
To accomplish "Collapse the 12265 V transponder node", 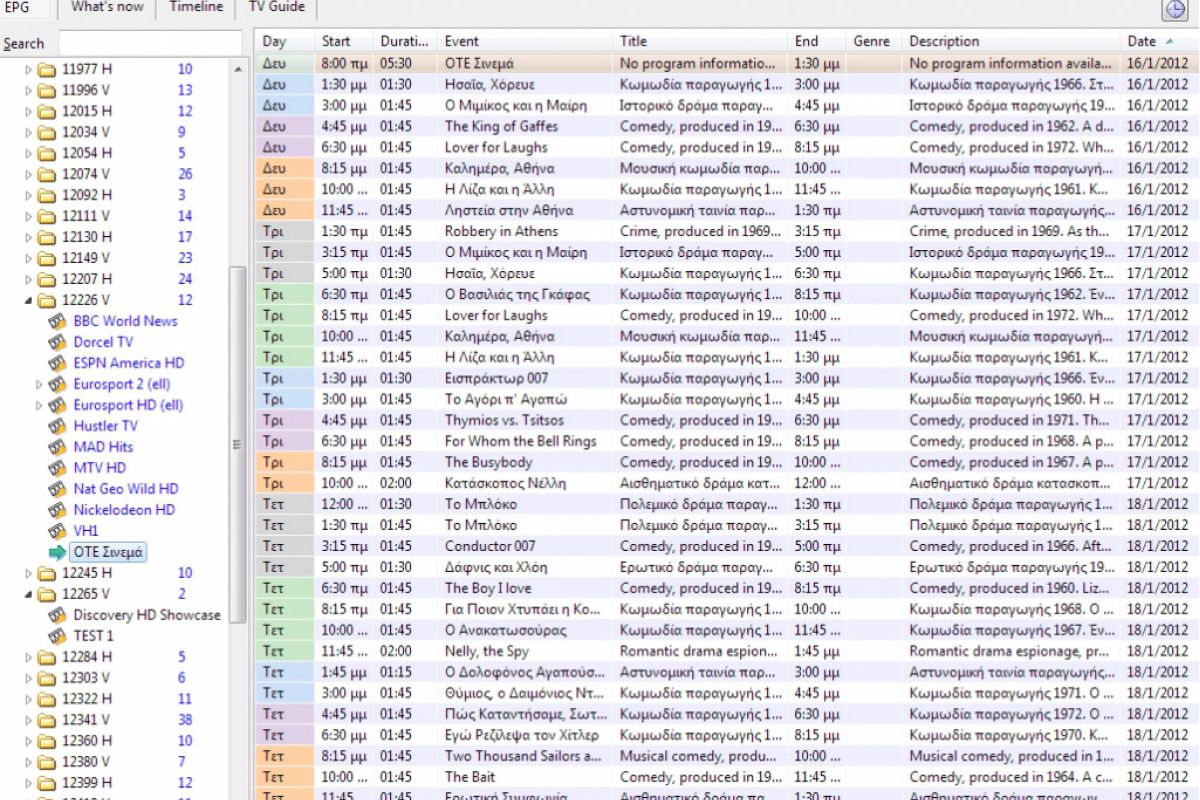I will (x=28, y=595).
